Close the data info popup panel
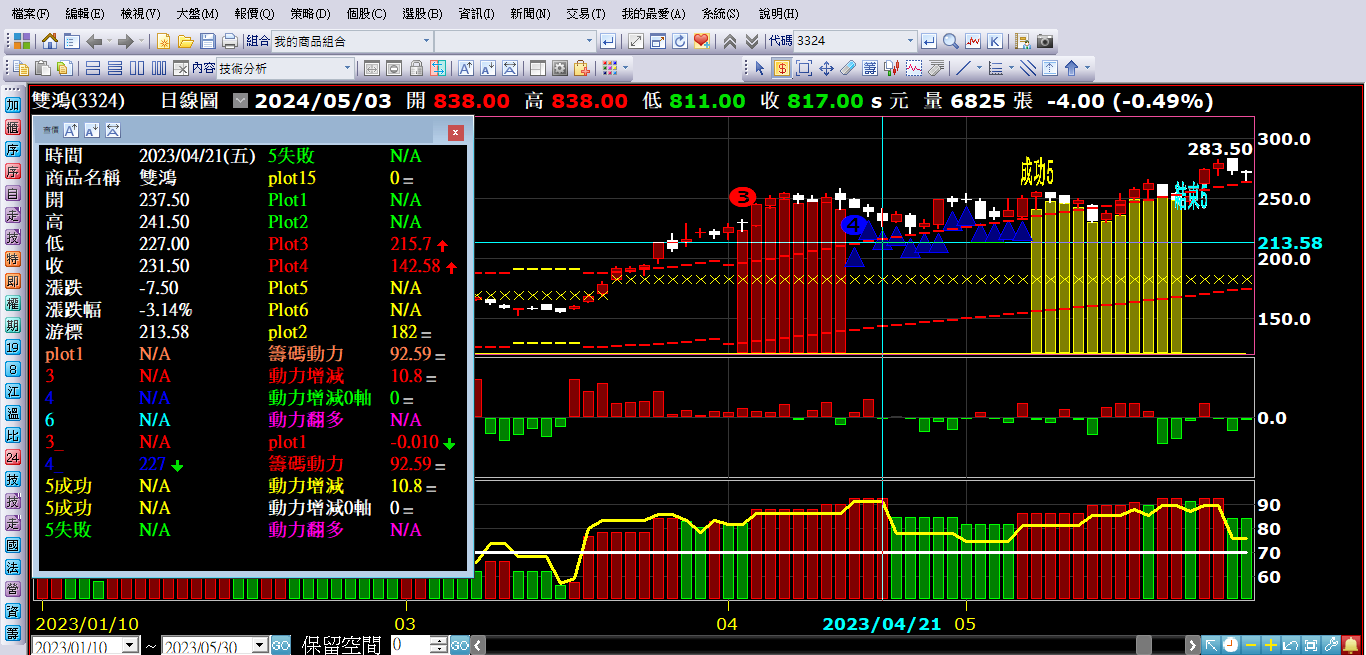The width and height of the screenshot is (1366, 655). coord(455,132)
